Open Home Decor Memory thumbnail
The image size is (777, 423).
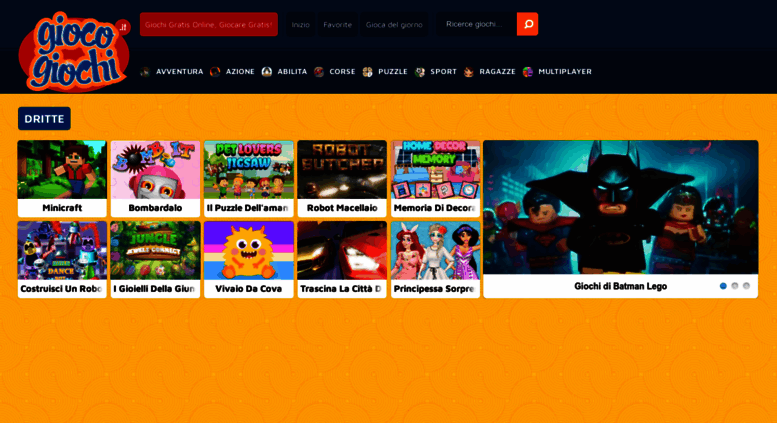click(435, 170)
